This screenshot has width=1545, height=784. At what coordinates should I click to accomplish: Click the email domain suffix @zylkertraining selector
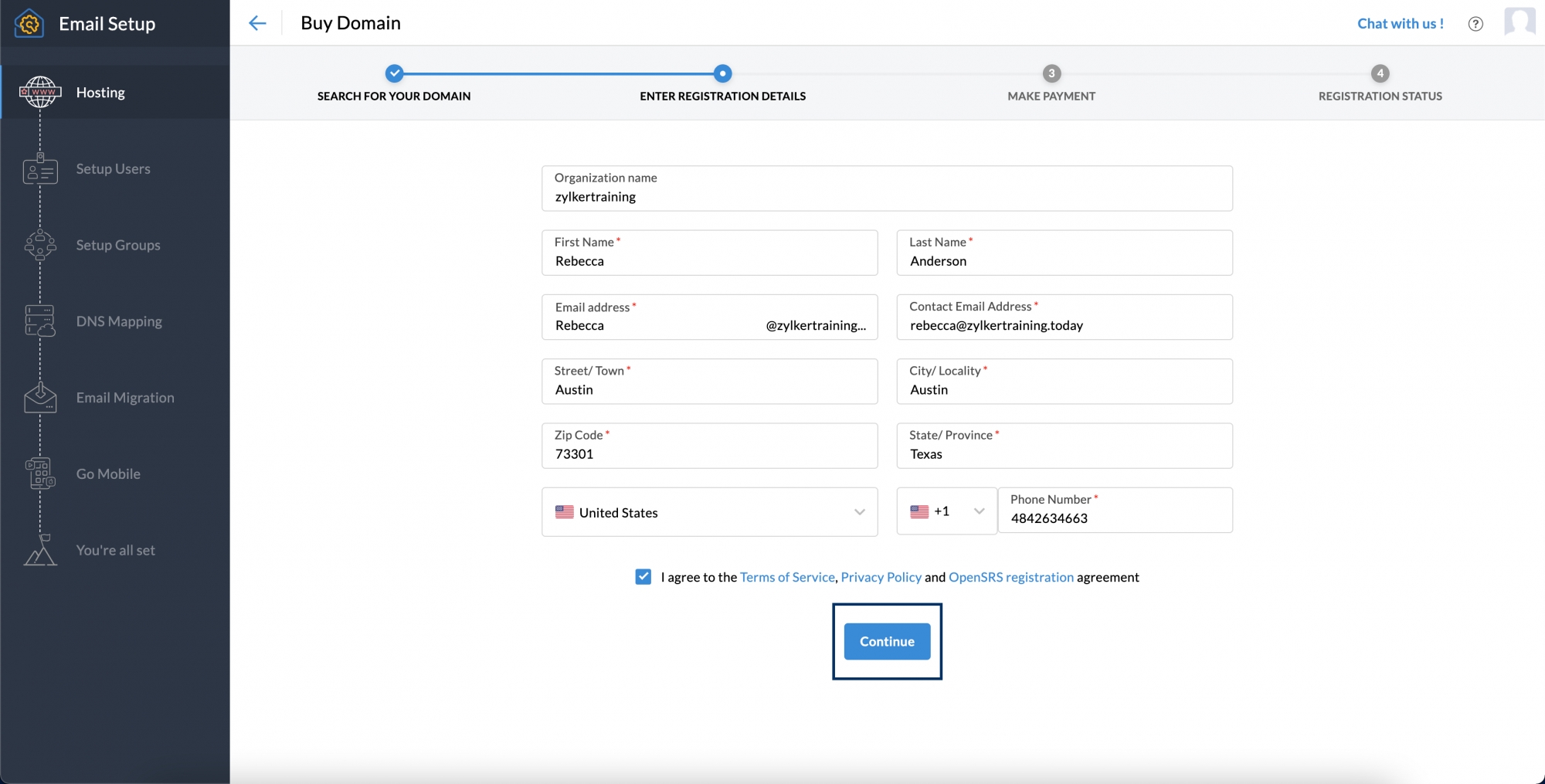coord(815,326)
